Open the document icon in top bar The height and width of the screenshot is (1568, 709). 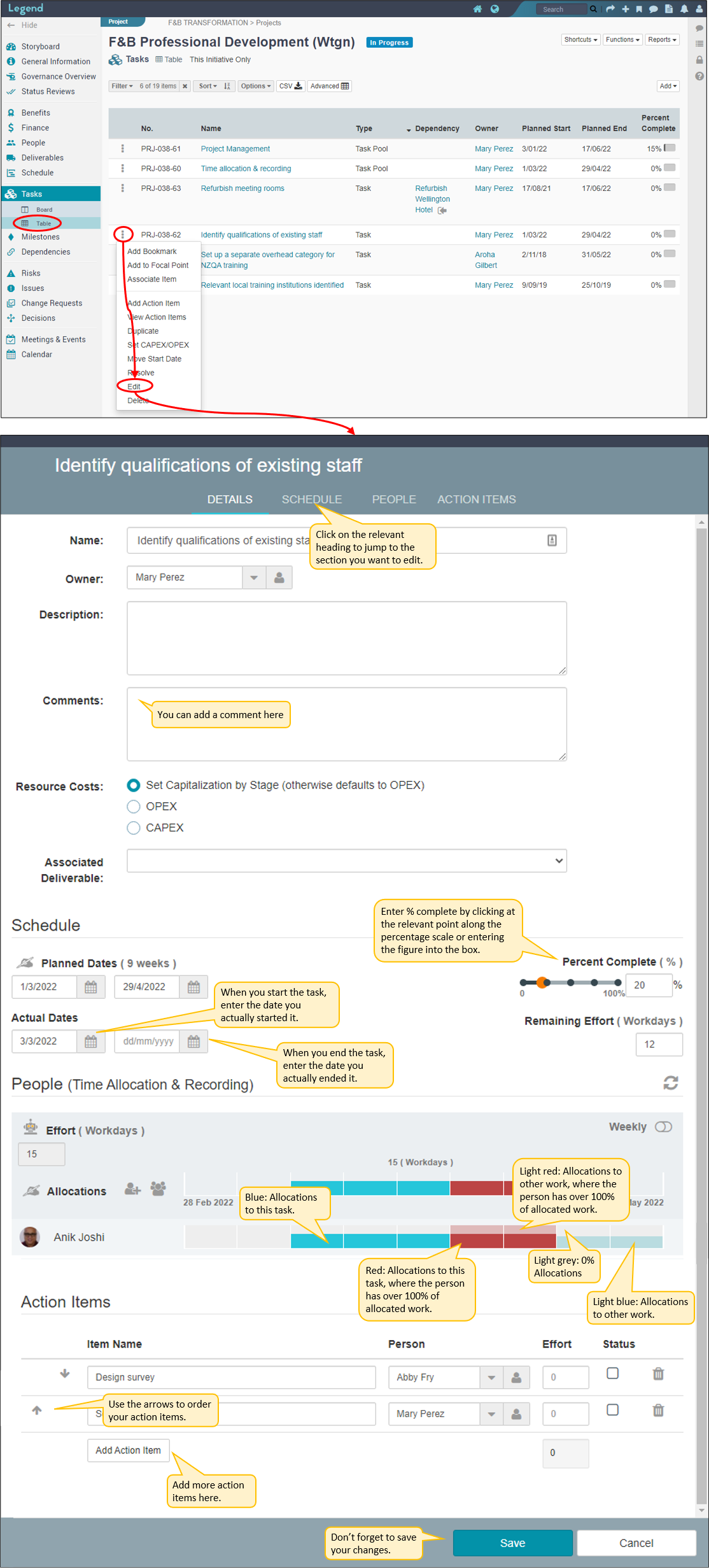669,9
